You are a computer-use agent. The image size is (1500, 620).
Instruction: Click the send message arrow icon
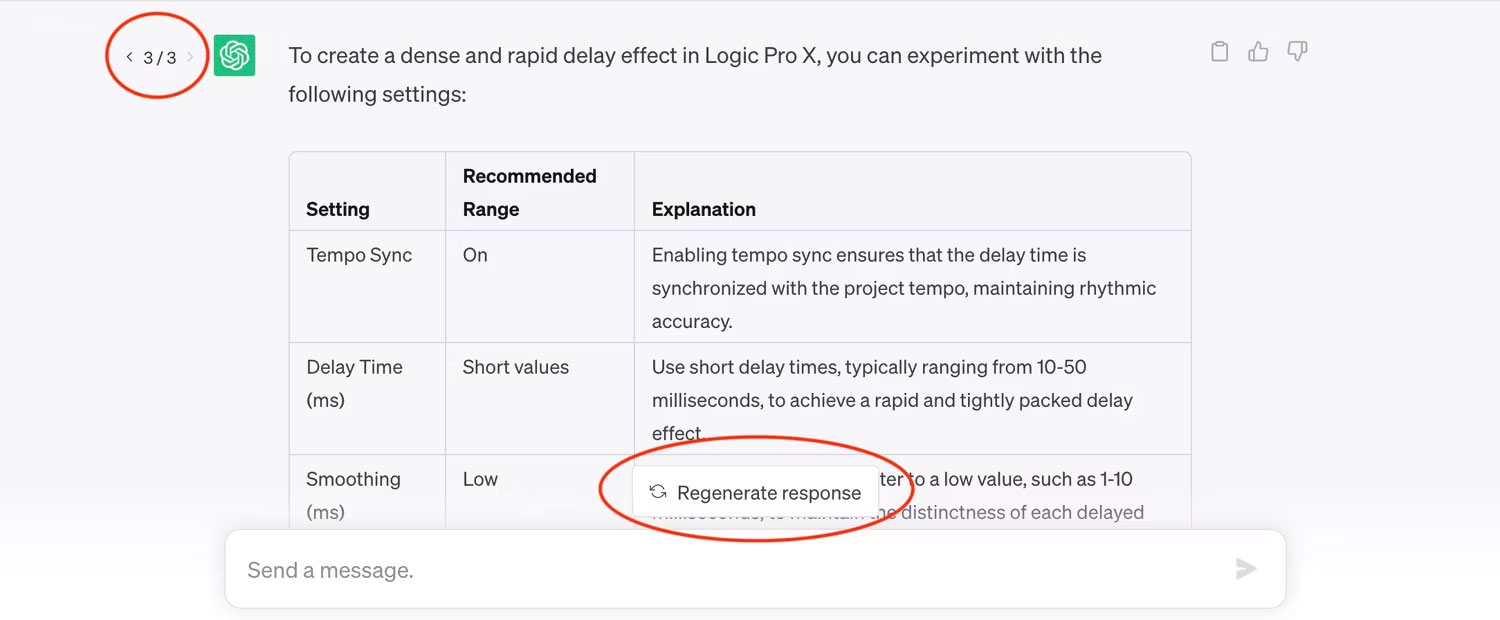click(x=1246, y=569)
